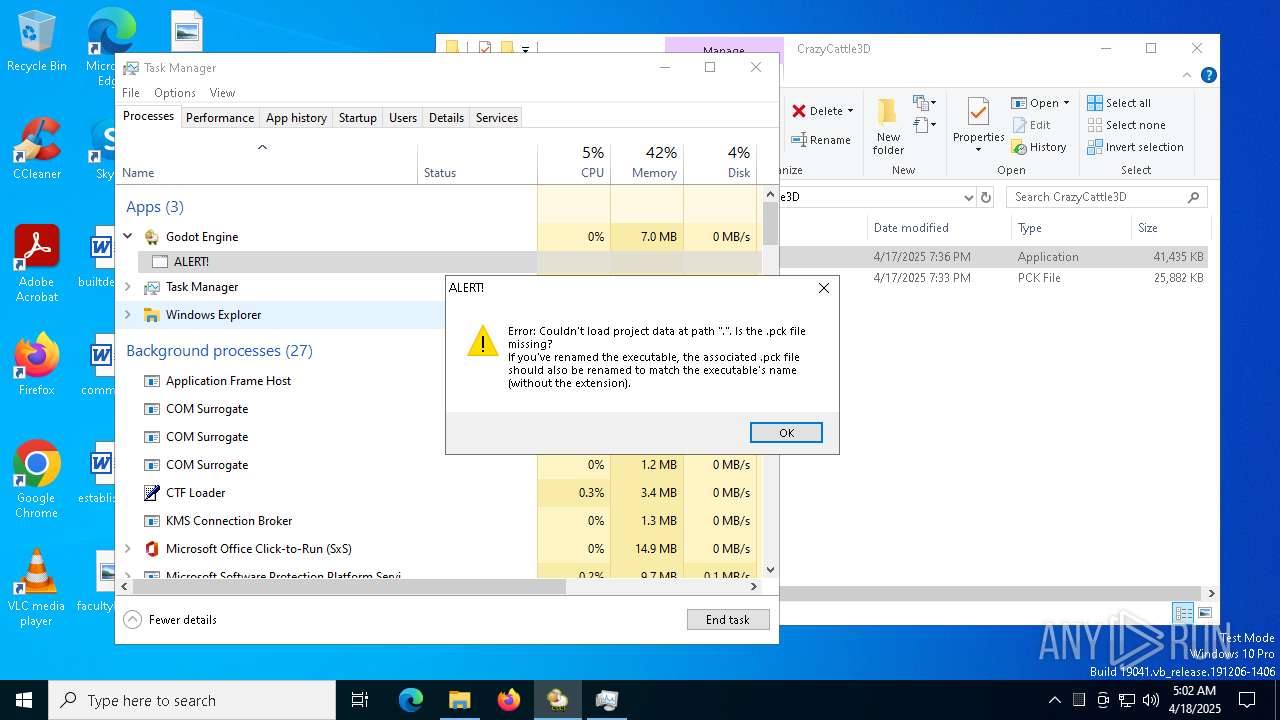Close the ALERT! error dialog with X
Viewport: 1280px width, 720px height.
pos(824,288)
